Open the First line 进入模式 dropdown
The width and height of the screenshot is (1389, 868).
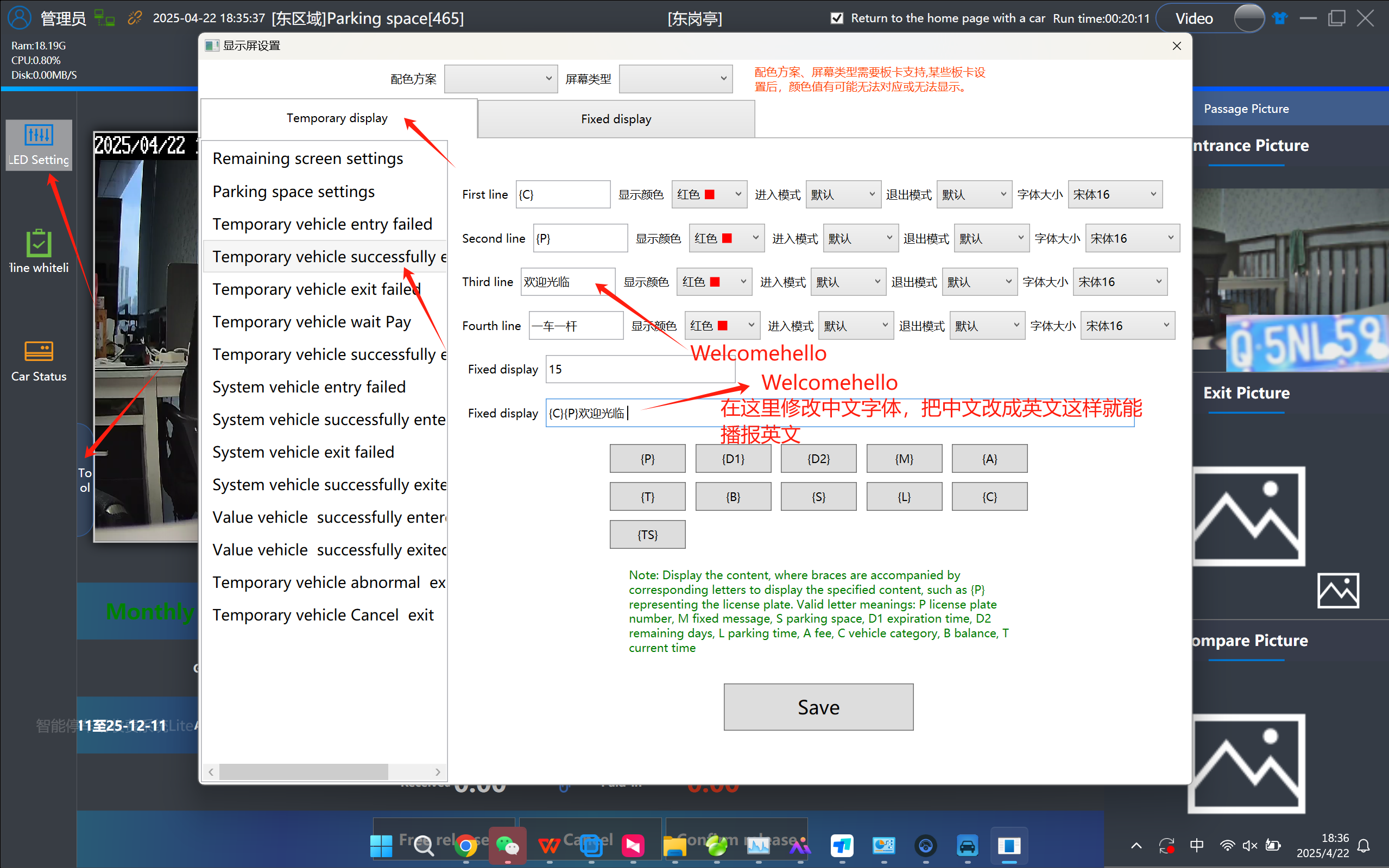point(842,195)
